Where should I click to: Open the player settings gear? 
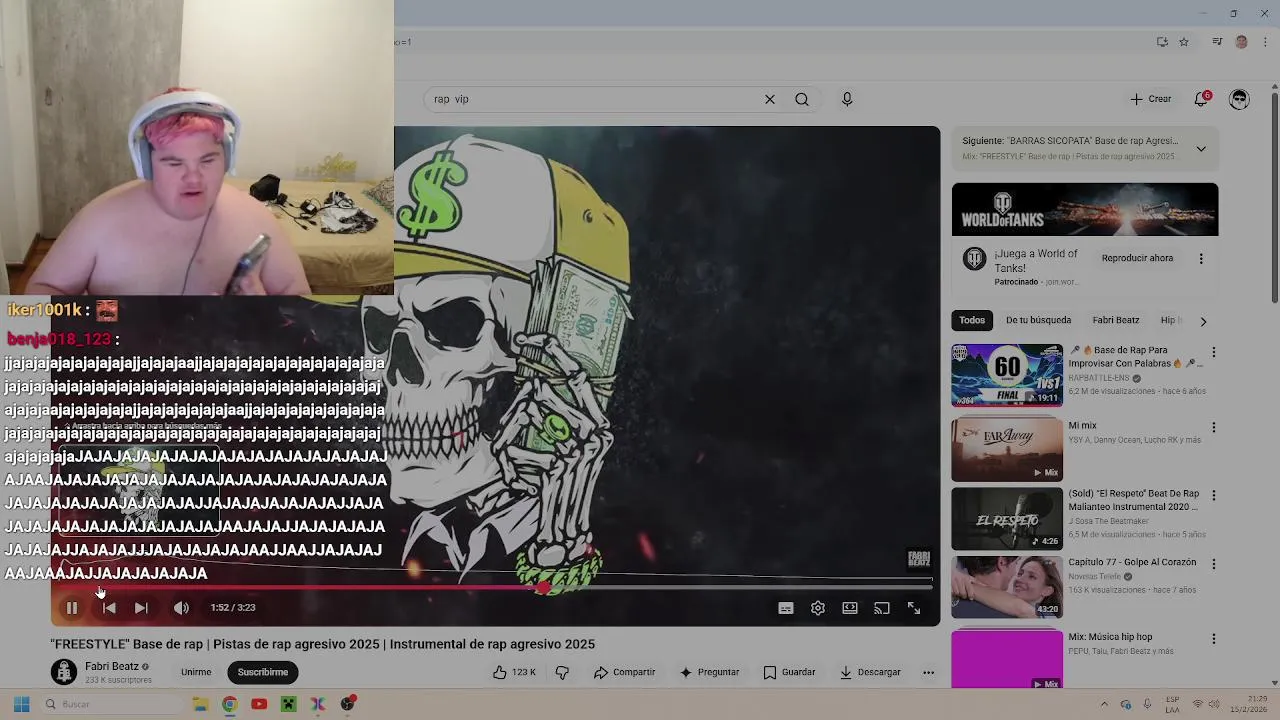click(x=818, y=608)
